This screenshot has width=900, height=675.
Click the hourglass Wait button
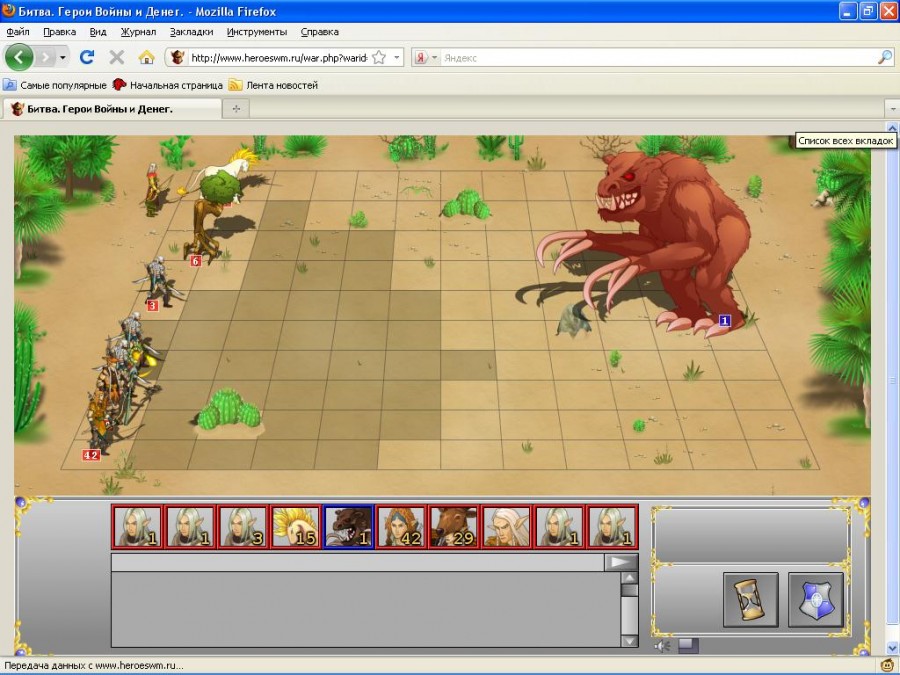(751, 599)
